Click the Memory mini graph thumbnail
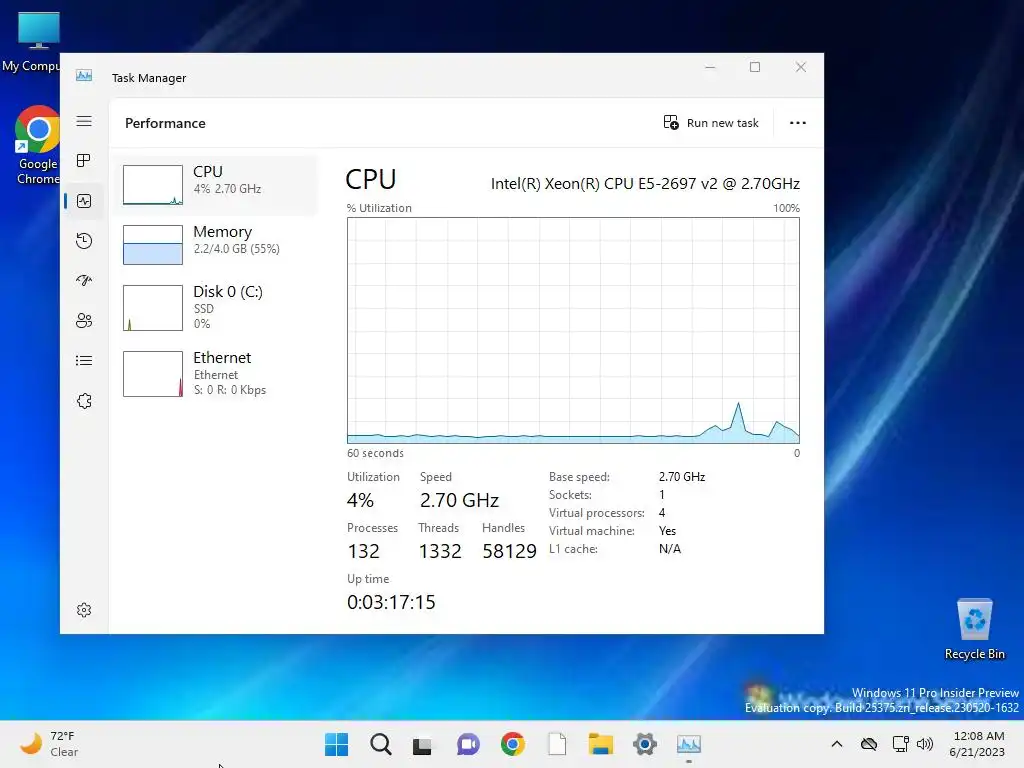This screenshot has height=768, width=1024. tap(153, 245)
